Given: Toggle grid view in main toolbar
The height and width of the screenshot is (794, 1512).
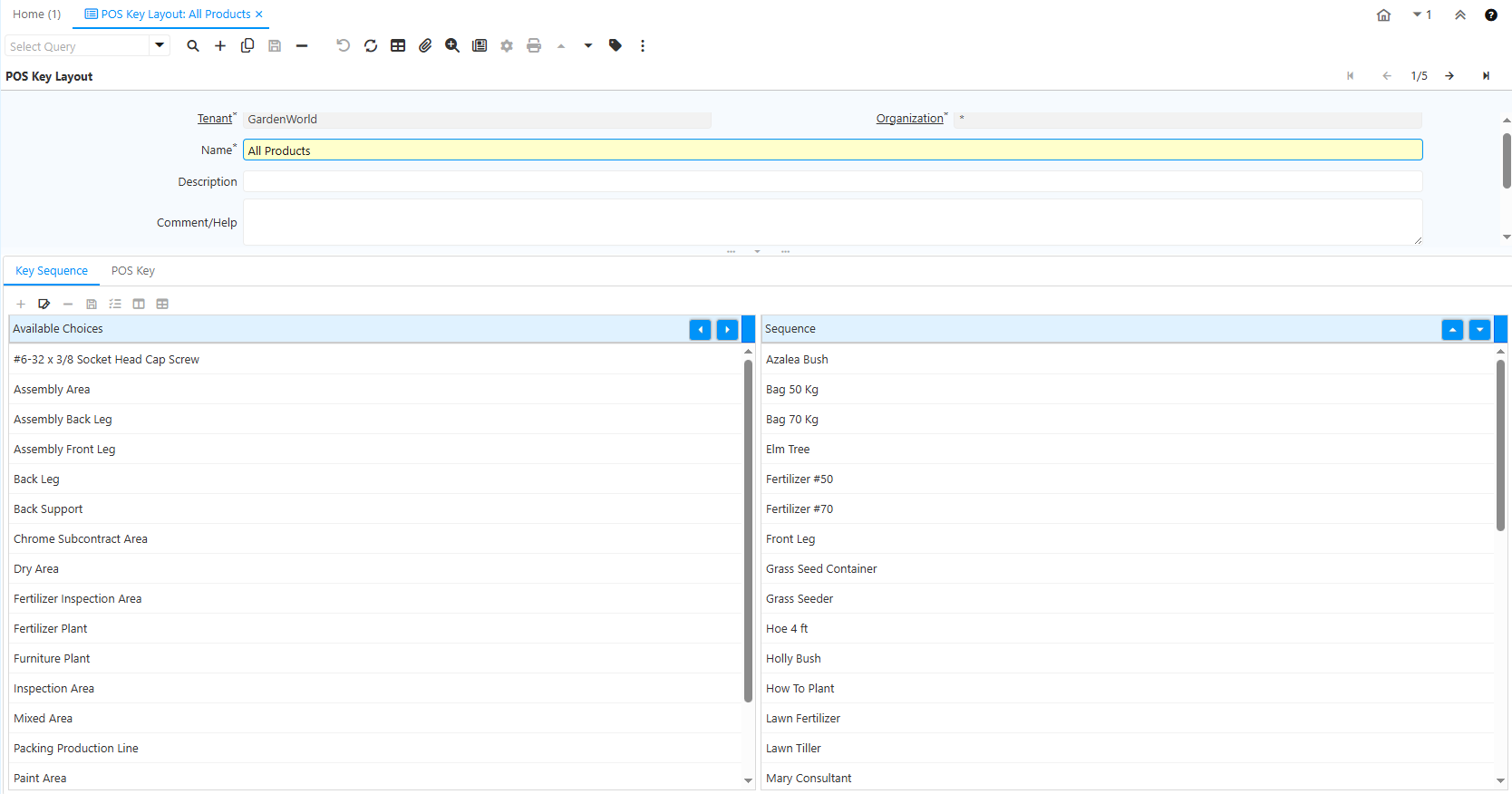Looking at the screenshot, I should [x=398, y=46].
